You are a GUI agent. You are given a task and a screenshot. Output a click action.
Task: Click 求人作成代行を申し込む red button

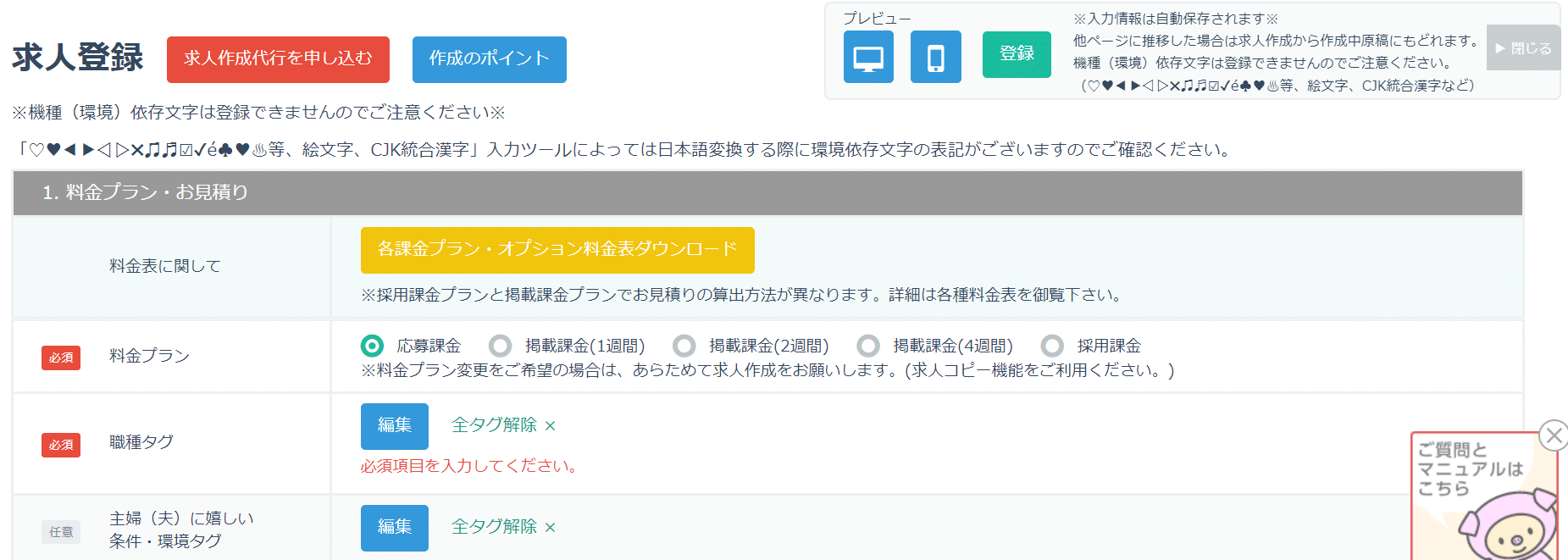point(278,59)
